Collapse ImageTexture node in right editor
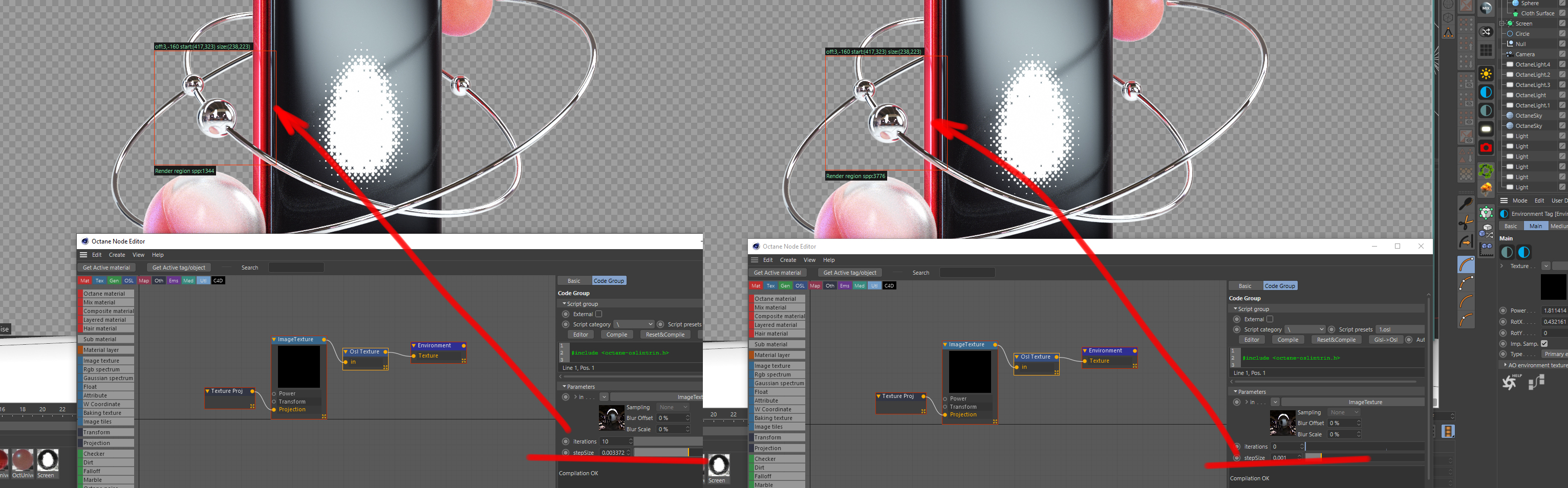 point(946,345)
